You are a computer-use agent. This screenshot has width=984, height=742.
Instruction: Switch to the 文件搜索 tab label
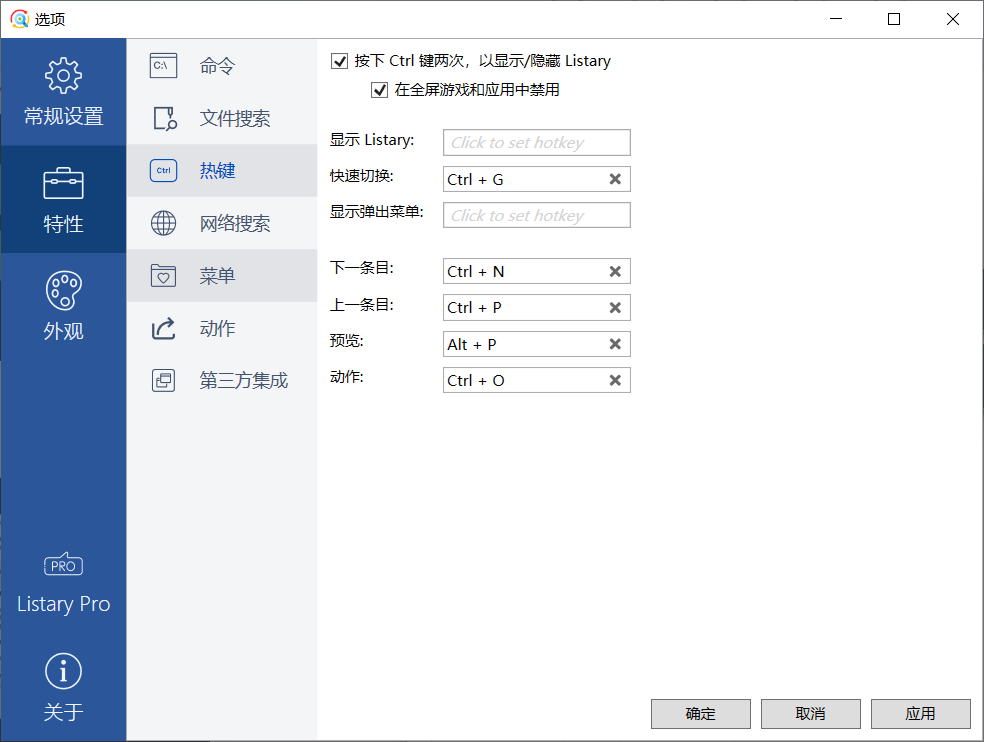(235, 118)
